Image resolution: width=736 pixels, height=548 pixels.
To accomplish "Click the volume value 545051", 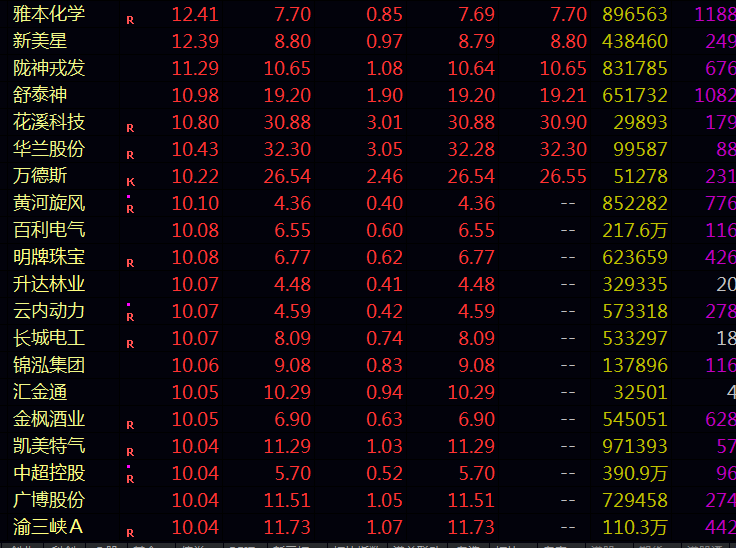I will point(635,419).
